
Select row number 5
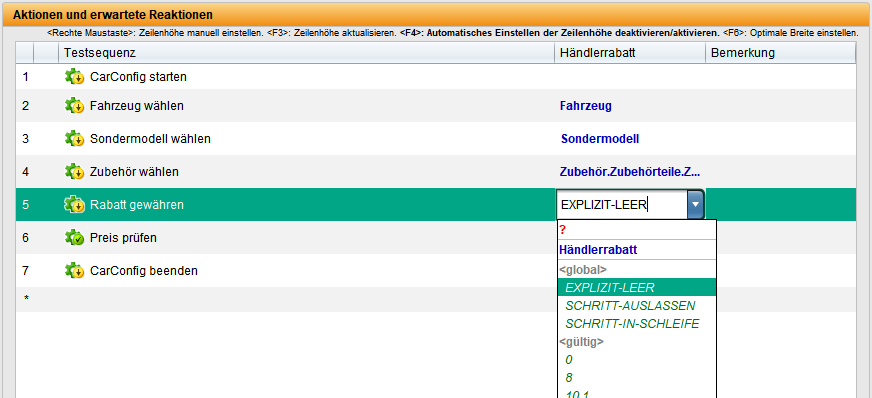click(x=26, y=205)
